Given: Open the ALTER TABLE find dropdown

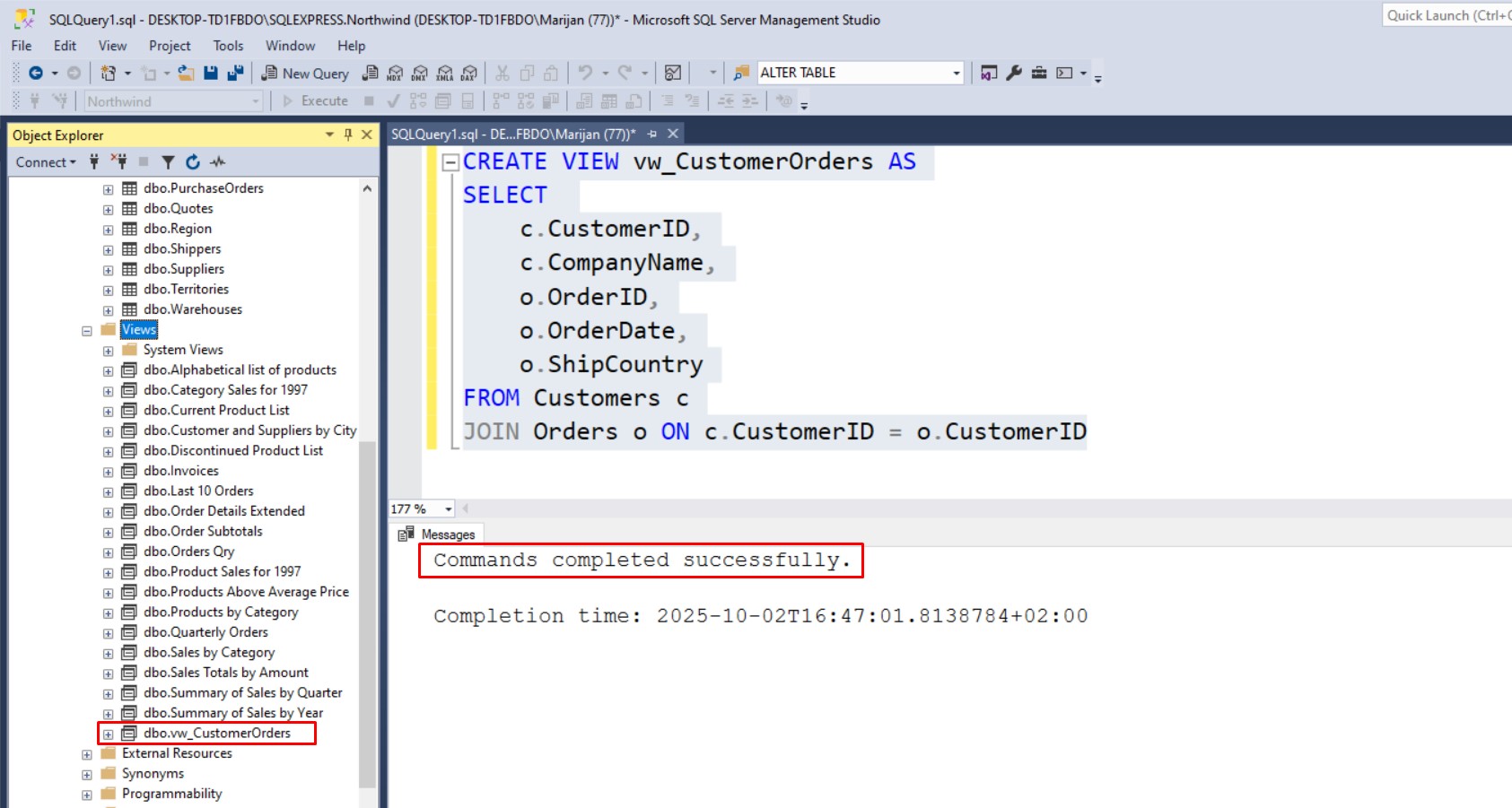Looking at the screenshot, I should pos(956,74).
